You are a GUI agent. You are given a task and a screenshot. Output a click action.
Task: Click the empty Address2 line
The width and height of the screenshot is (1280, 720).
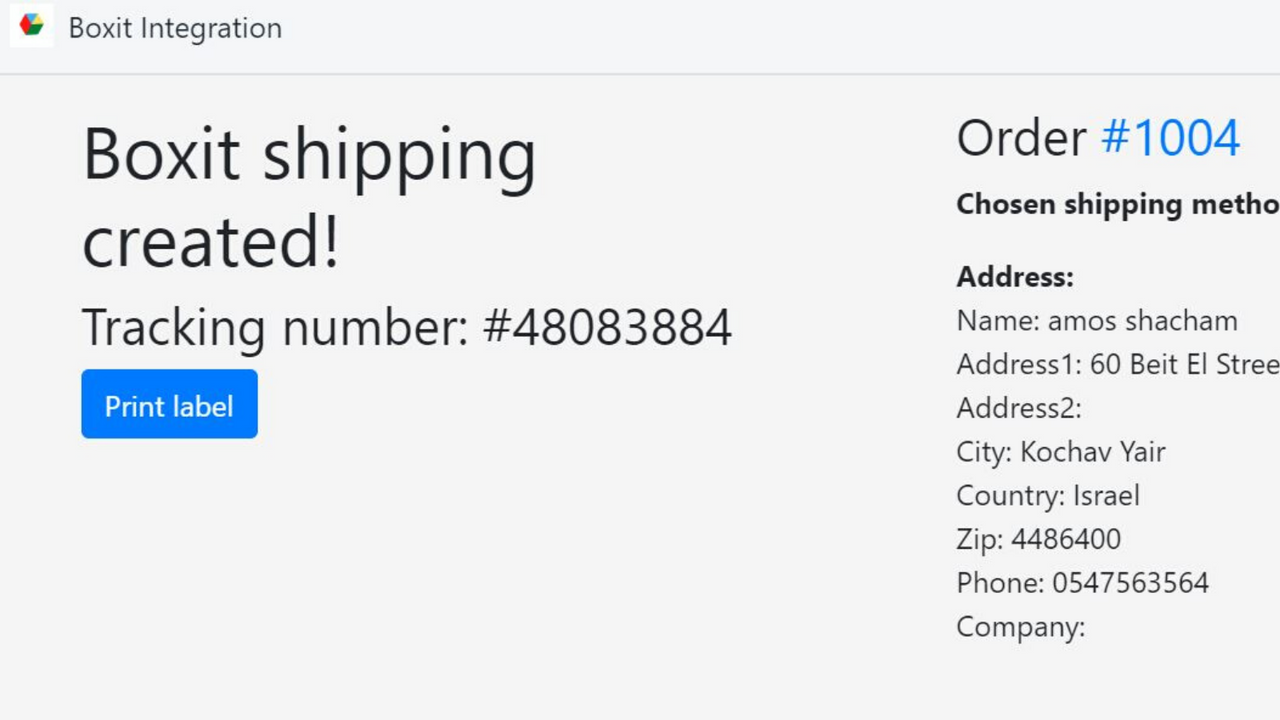tap(1018, 408)
